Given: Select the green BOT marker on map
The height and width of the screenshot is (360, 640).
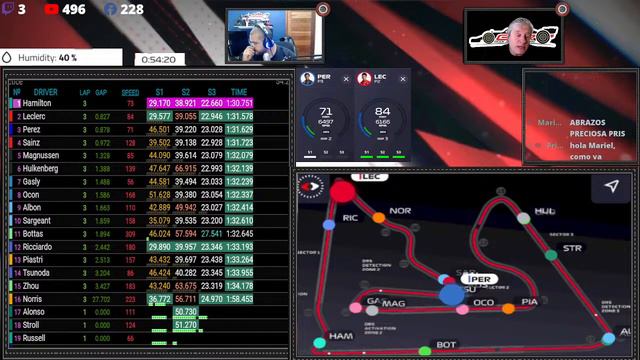Looking at the screenshot, I should (425, 351).
